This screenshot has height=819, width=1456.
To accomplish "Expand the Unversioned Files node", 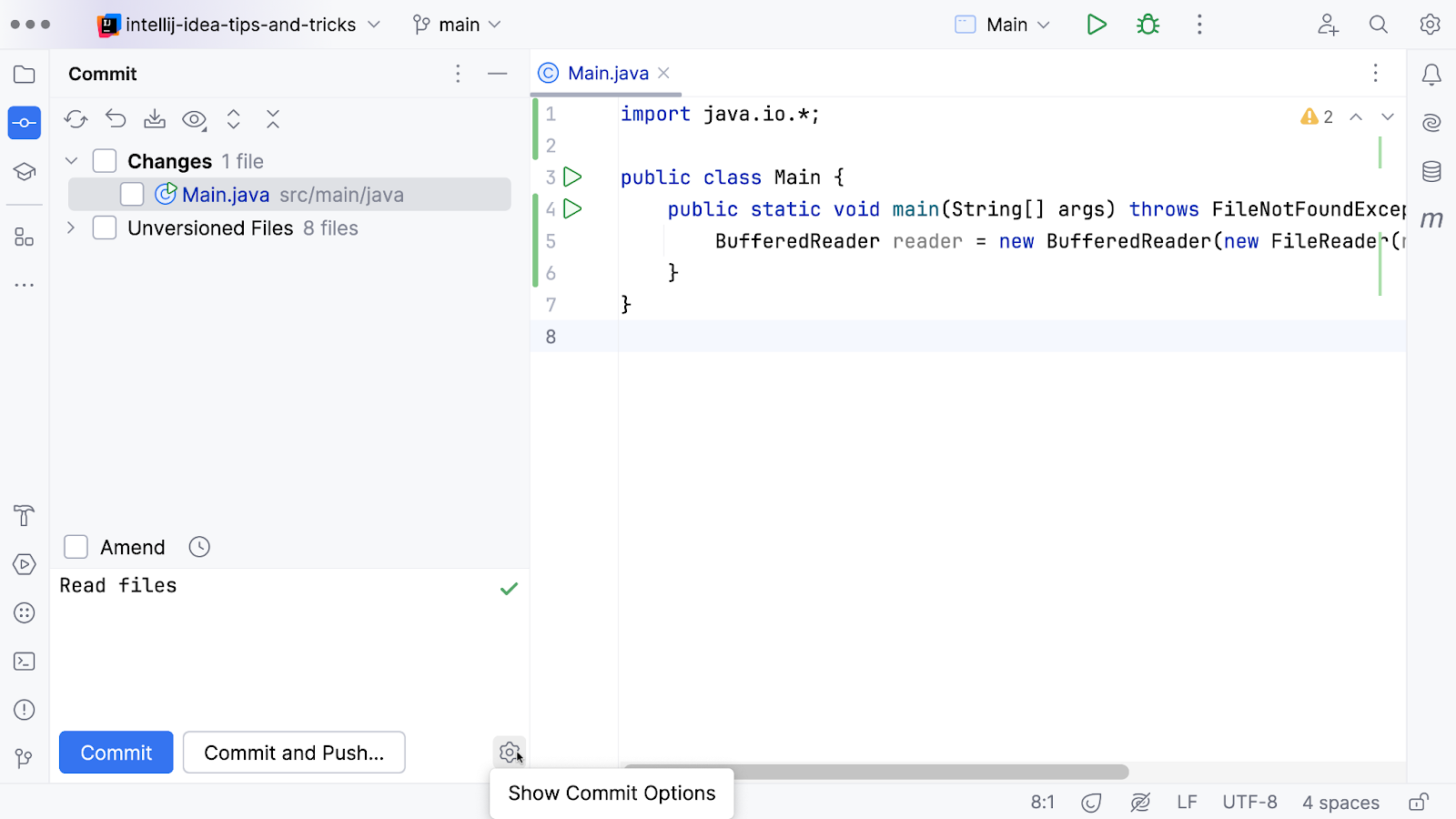I will coord(71,228).
